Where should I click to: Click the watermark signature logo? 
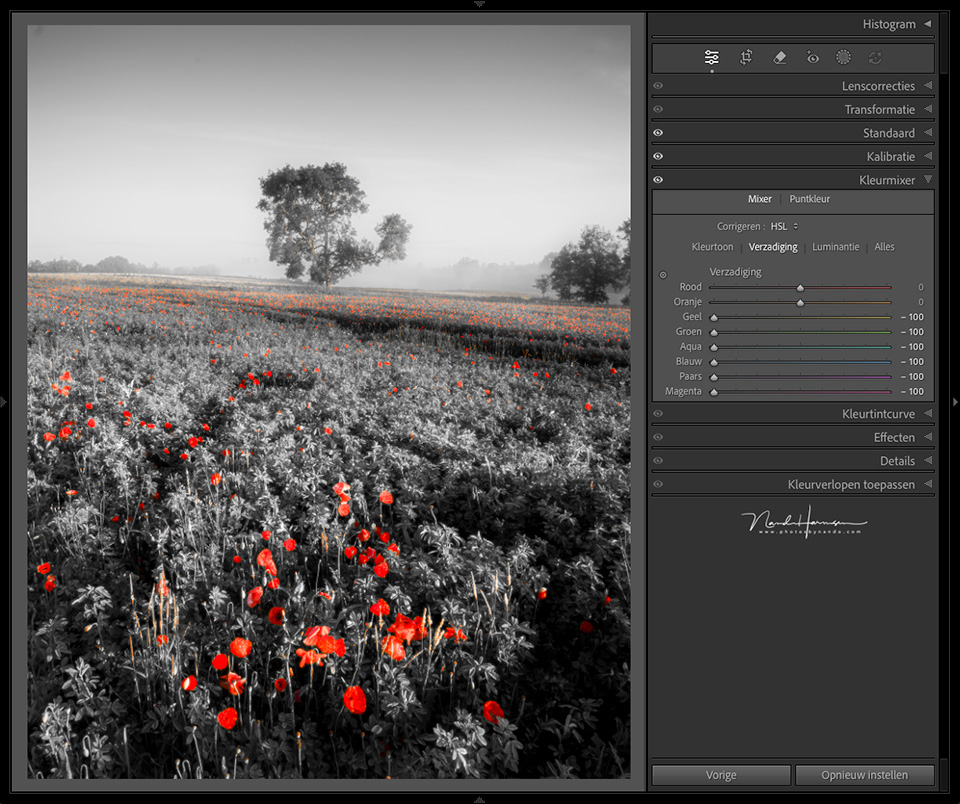pyautogui.click(x=803, y=522)
